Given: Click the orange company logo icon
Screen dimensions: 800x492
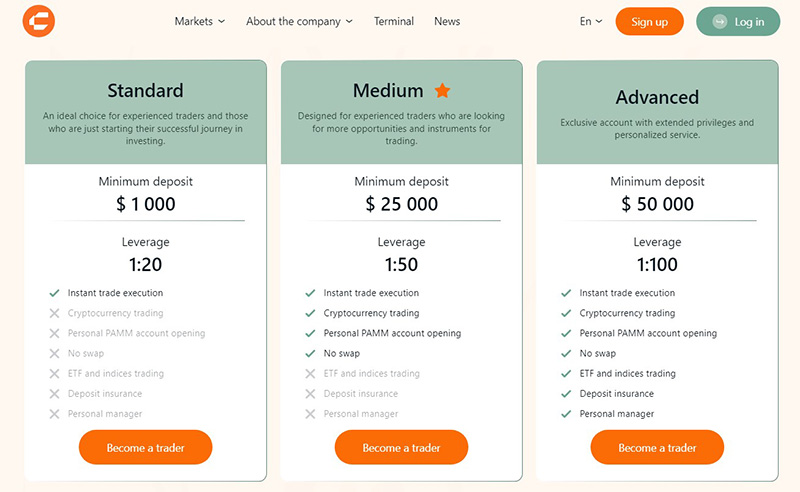Looking at the screenshot, I should pyautogui.click(x=39, y=21).
